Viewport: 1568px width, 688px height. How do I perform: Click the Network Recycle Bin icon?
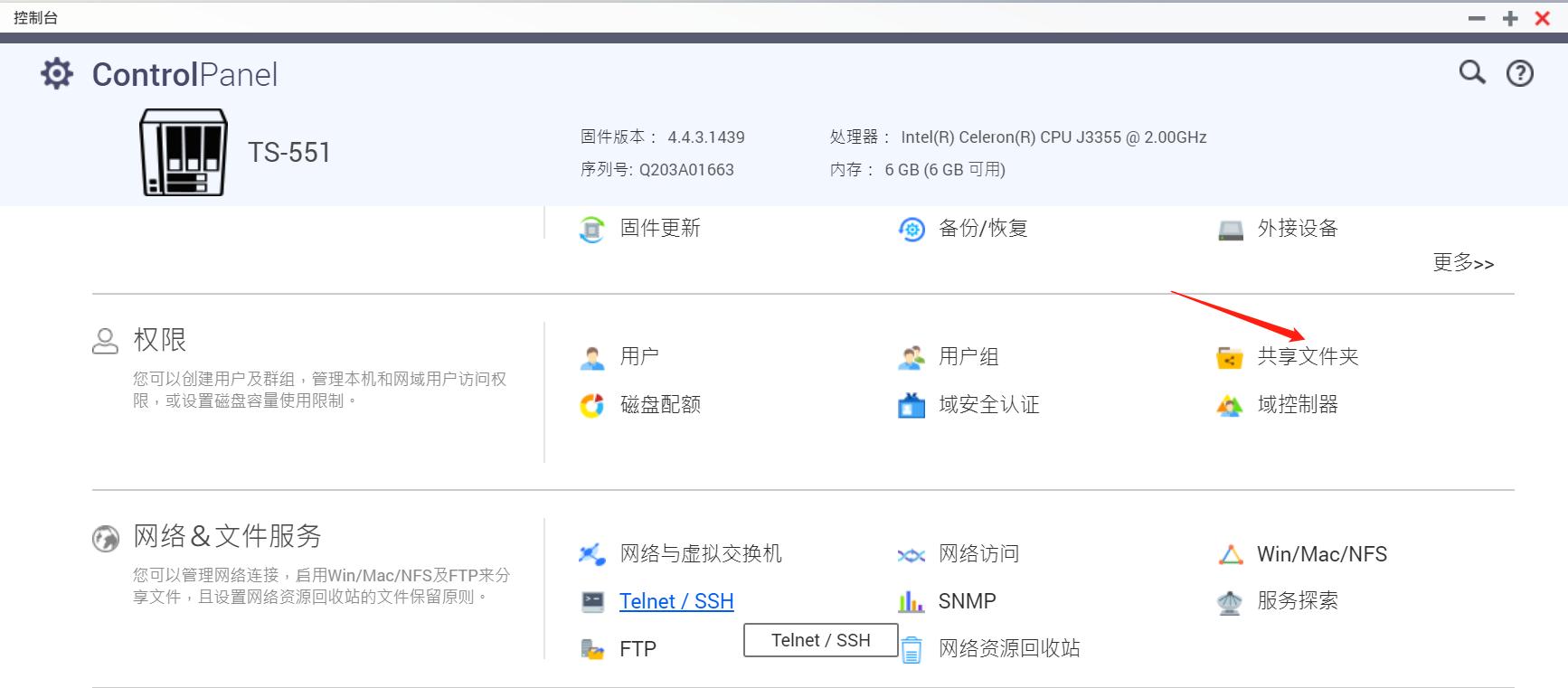click(912, 650)
